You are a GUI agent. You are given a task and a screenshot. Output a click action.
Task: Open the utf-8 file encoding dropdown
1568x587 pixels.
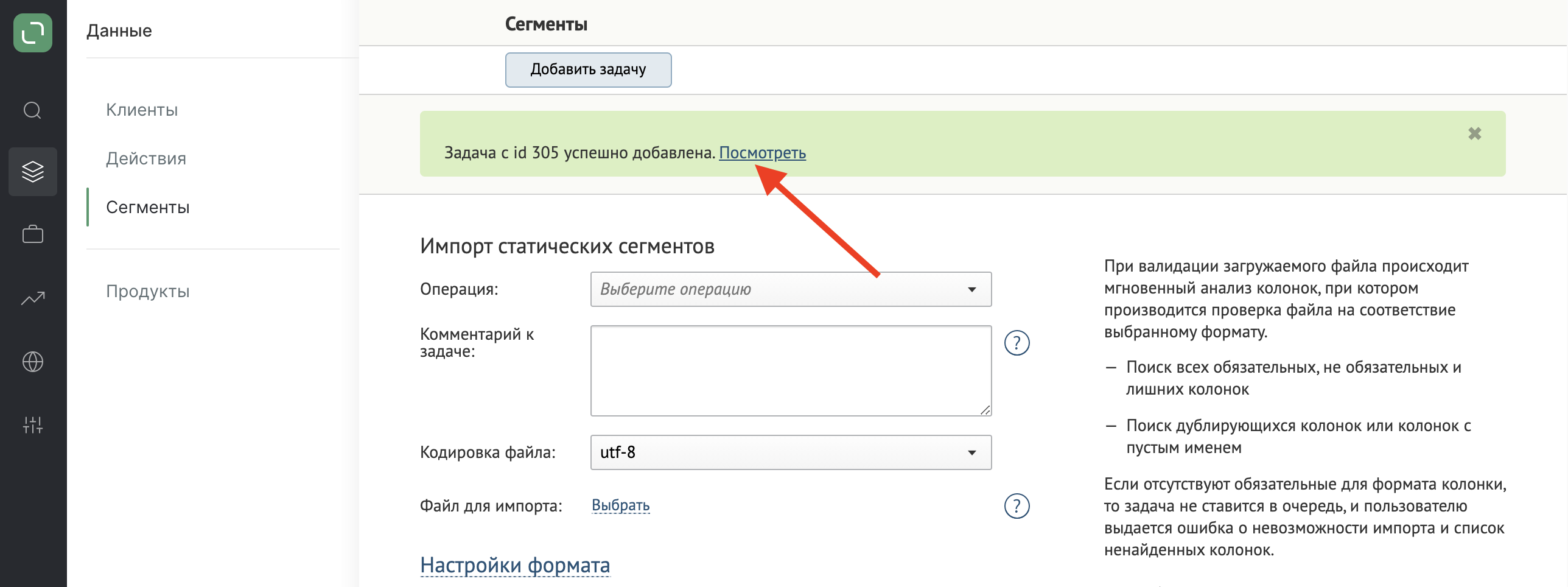(791, 452)
